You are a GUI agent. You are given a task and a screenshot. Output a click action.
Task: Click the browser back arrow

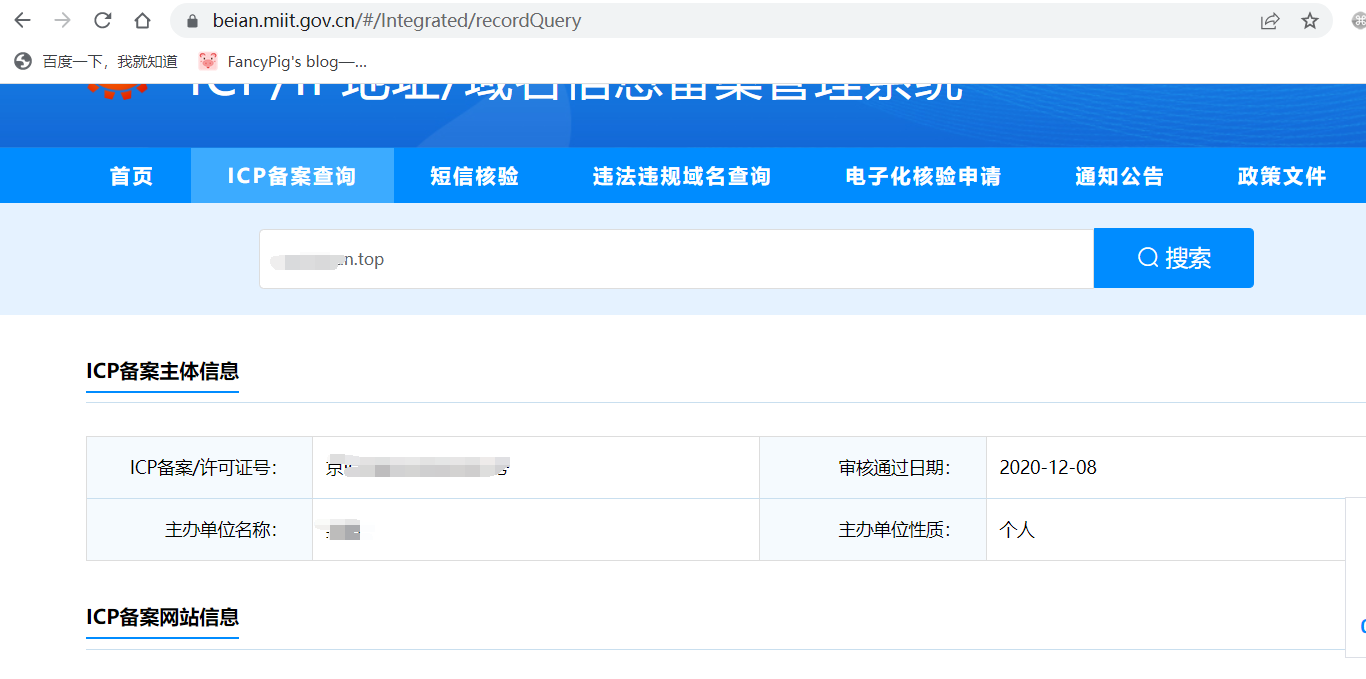click(22, 21)
